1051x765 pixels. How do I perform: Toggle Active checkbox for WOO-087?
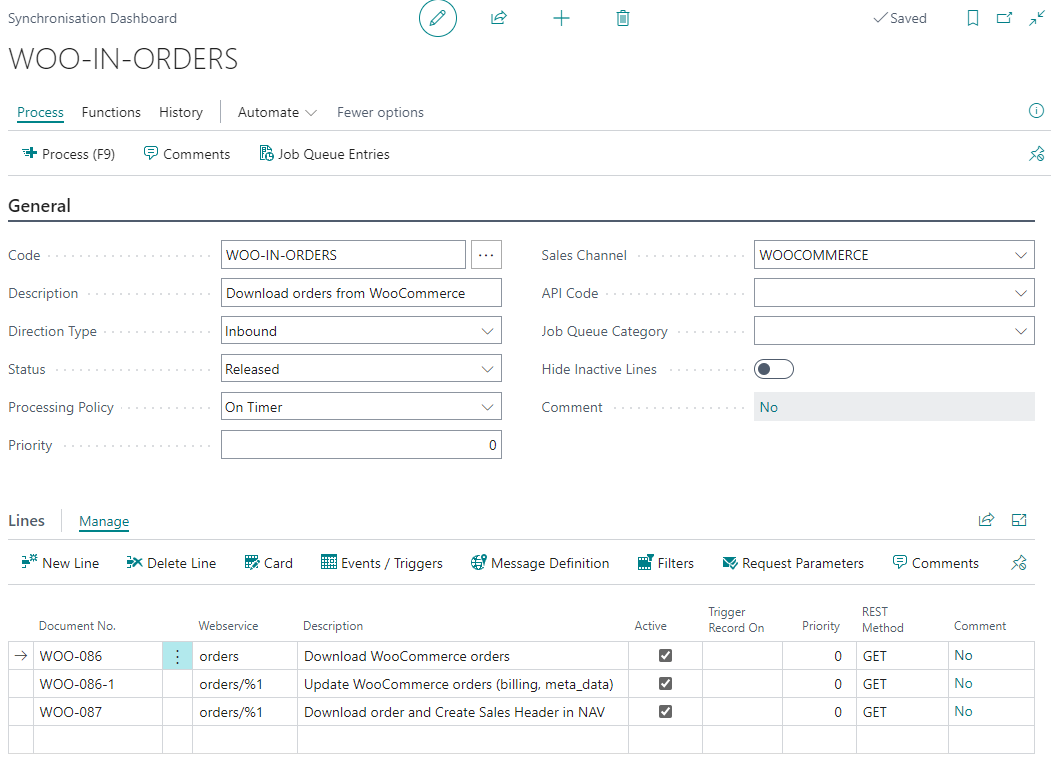point(665,712)
